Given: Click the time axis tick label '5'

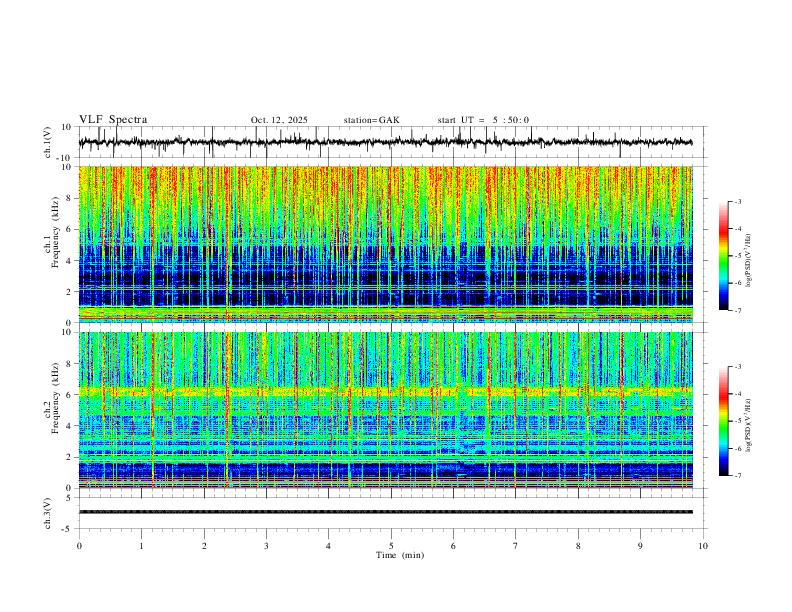Looking at the screenshot, I should (391, 546).
